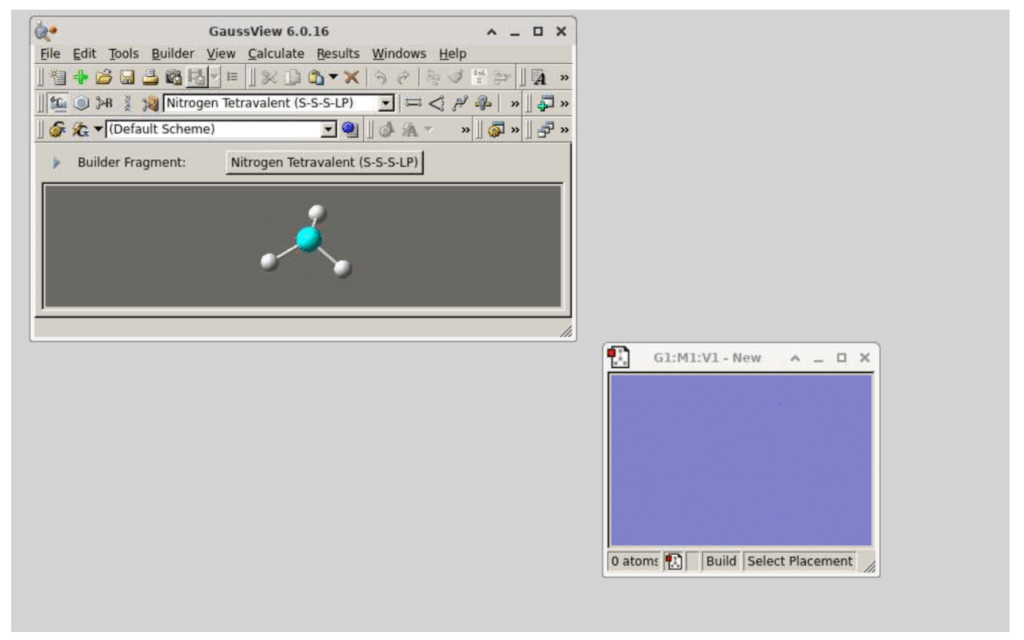Viewport: 1024px width, 640px height.
Task: Click the Nitrogen Tetravalent (S-S-S-LP) button
Action: pos(325,162)
